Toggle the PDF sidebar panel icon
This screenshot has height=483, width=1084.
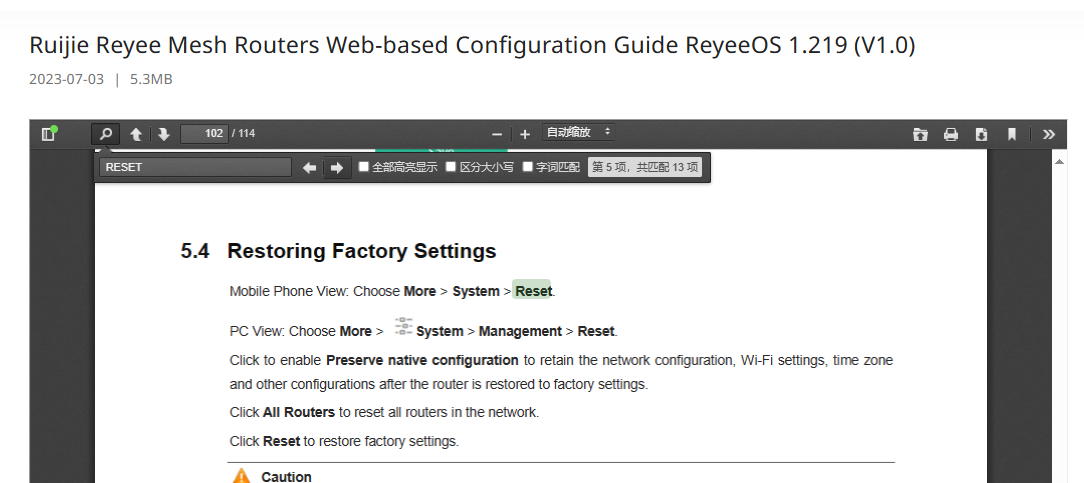[48, 133]
